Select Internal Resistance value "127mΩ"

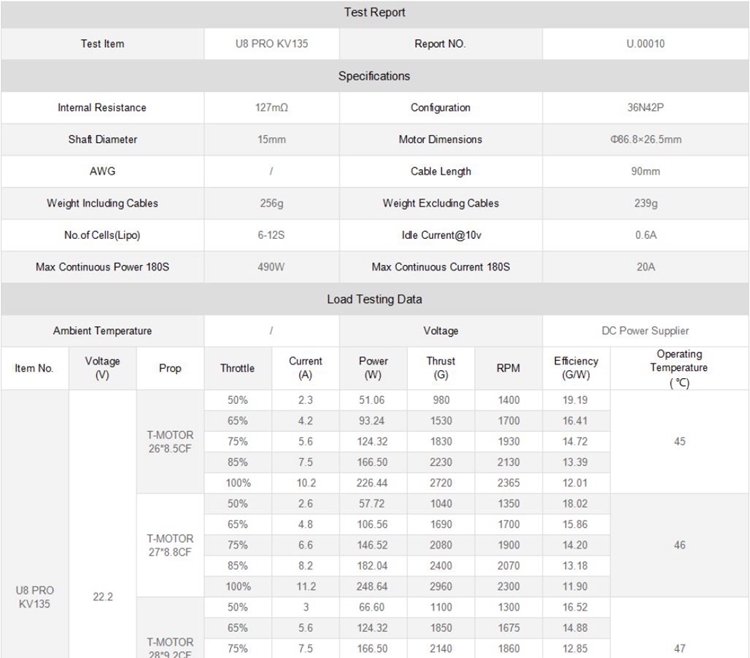[x=271, y=108]
